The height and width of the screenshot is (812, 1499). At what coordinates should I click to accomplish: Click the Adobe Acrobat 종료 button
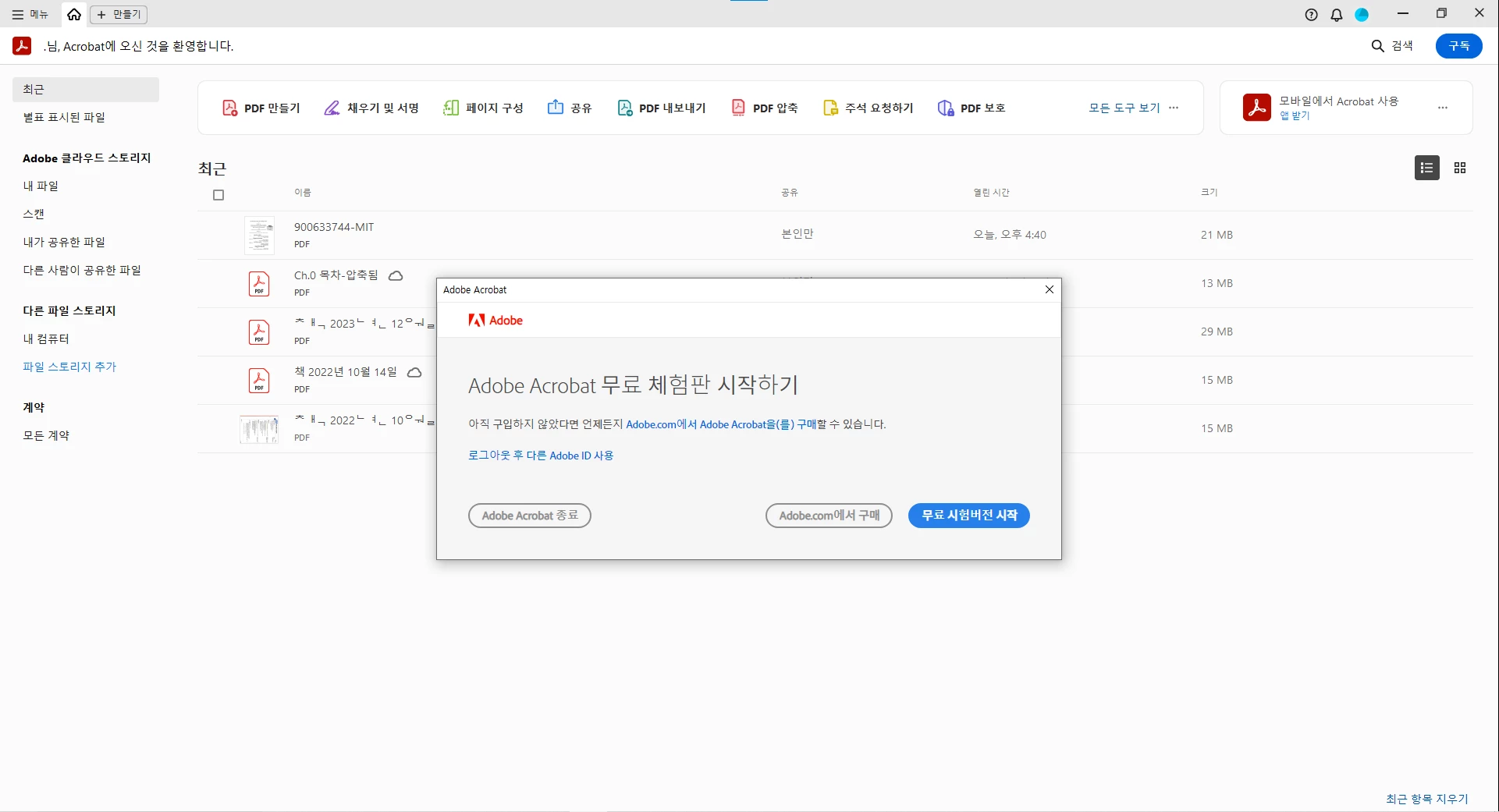530,516
